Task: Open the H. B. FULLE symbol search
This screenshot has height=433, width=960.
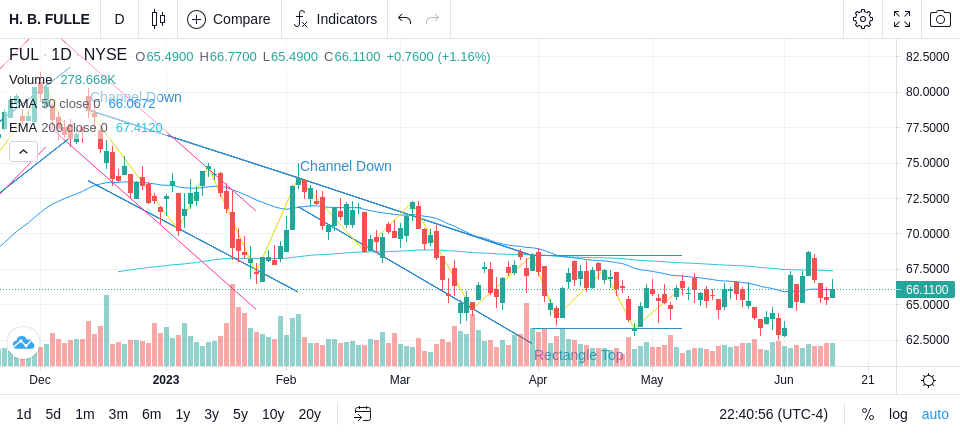Action: 50,19
